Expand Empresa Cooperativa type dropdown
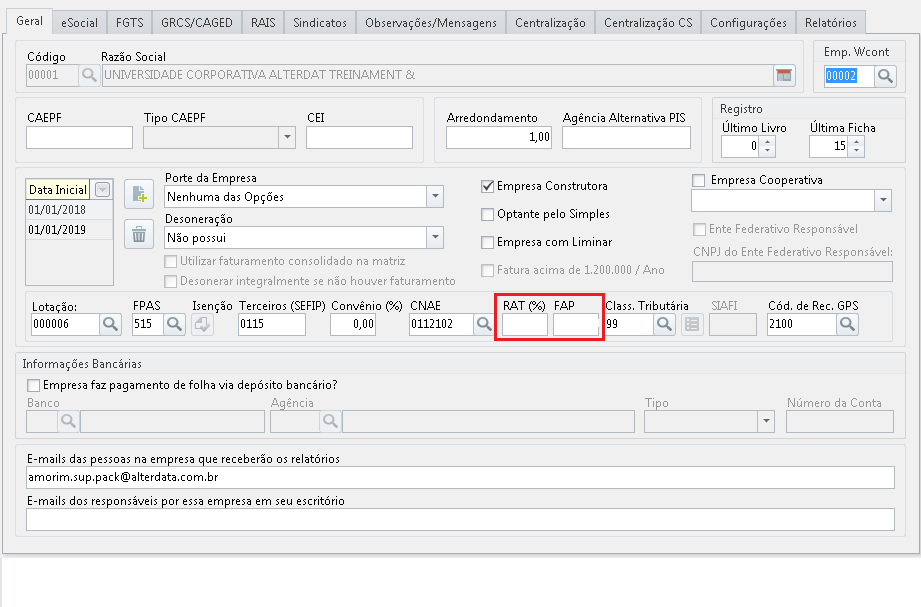 tap(883, 200)
